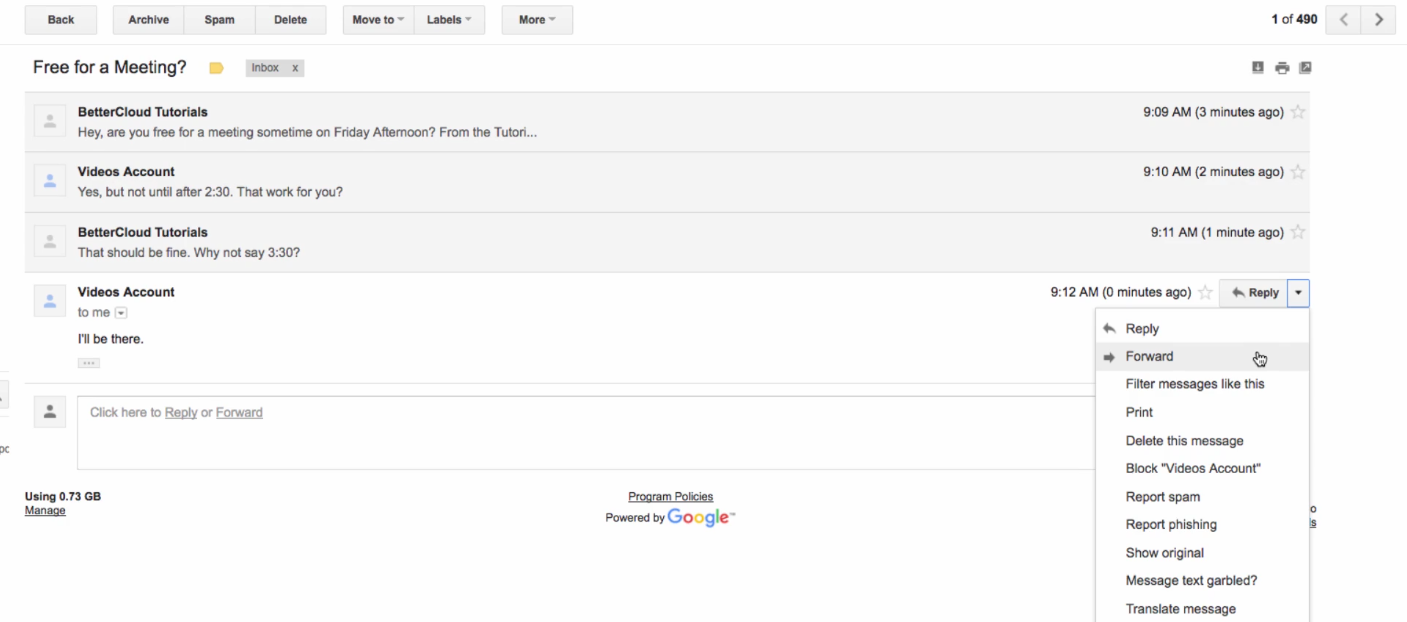Open conversation in new window icon
The width and height of the screenshot is (1407, 622).
1305,68
